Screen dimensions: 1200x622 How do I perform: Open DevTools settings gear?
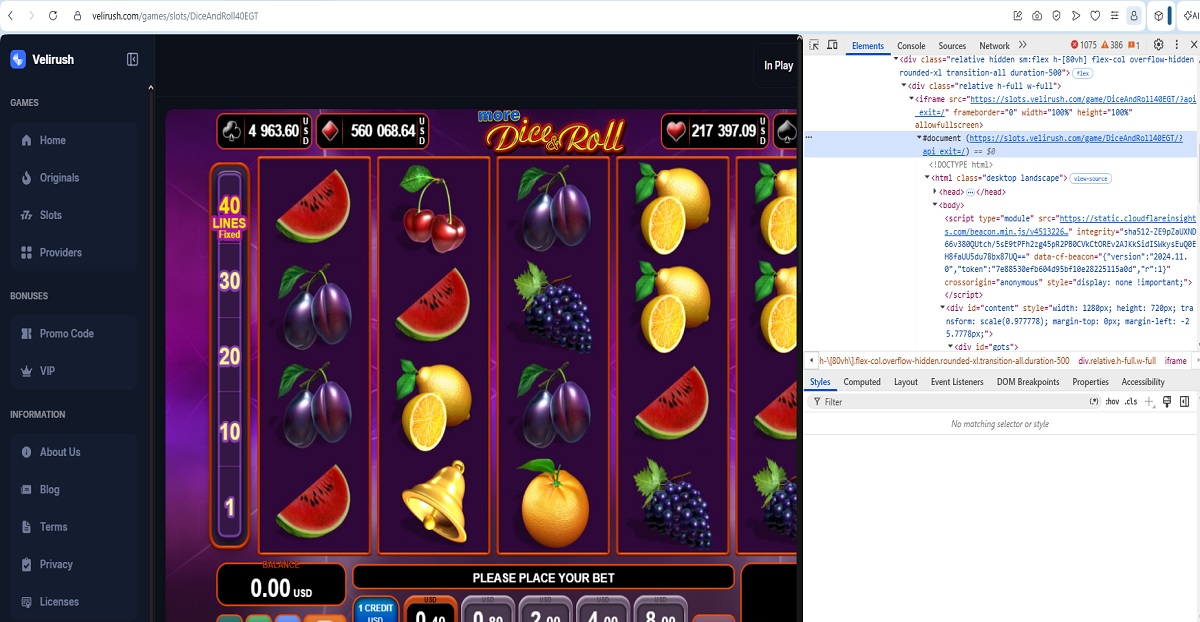pyautogui.click(x=1159, y=45)
